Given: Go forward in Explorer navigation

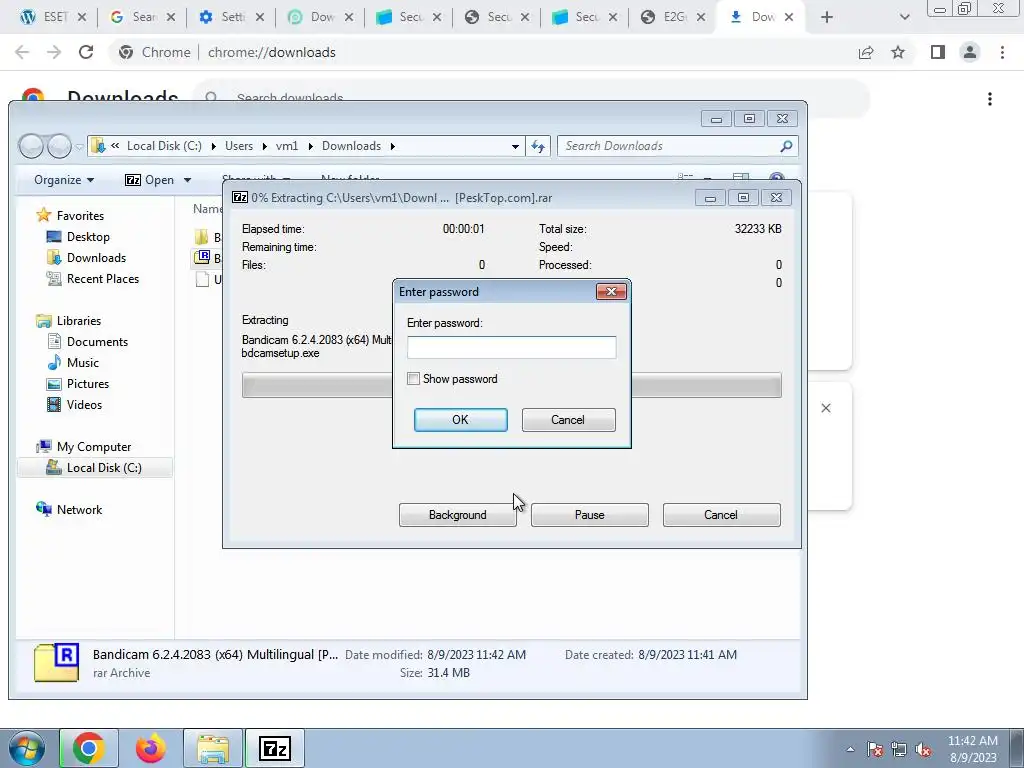Looking at the screenshot, I should [x=59, y=146].
